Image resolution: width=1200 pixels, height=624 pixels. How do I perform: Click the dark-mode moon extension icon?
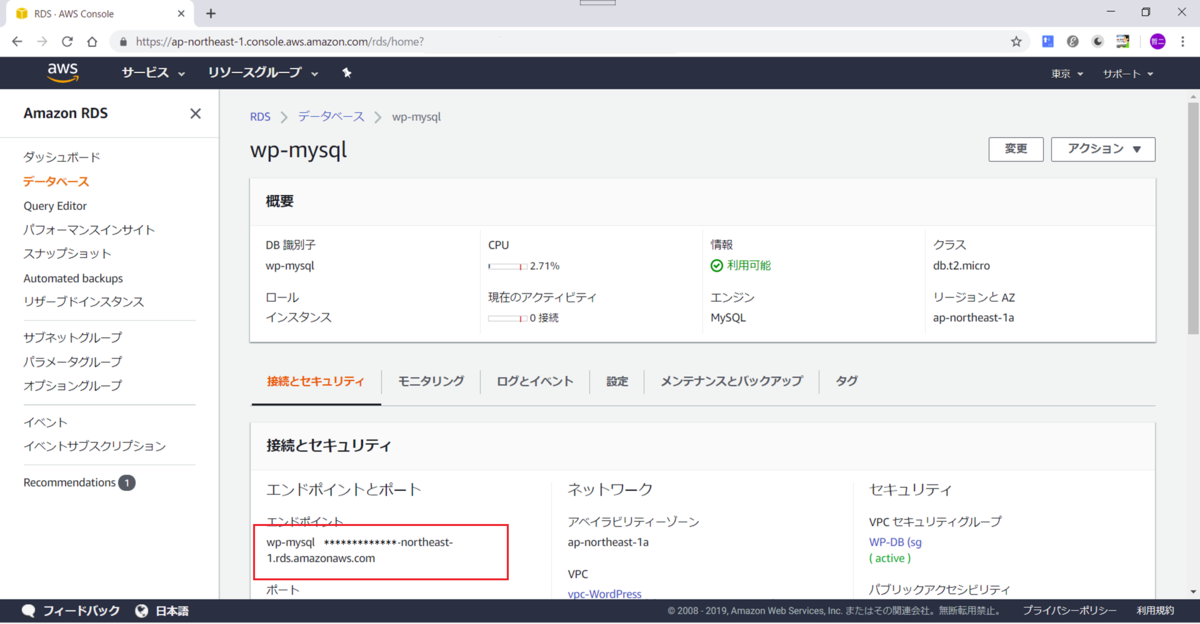[x=1097, y=41]
